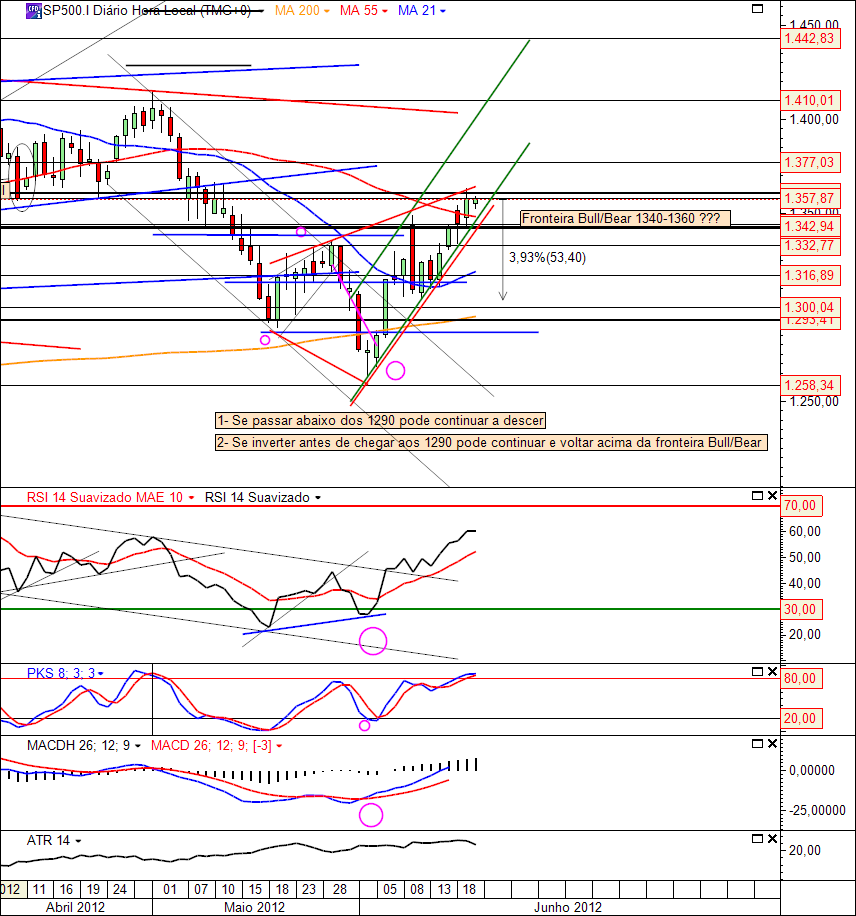Click date 18 of June on axis
856x916 pixels.
469,890
